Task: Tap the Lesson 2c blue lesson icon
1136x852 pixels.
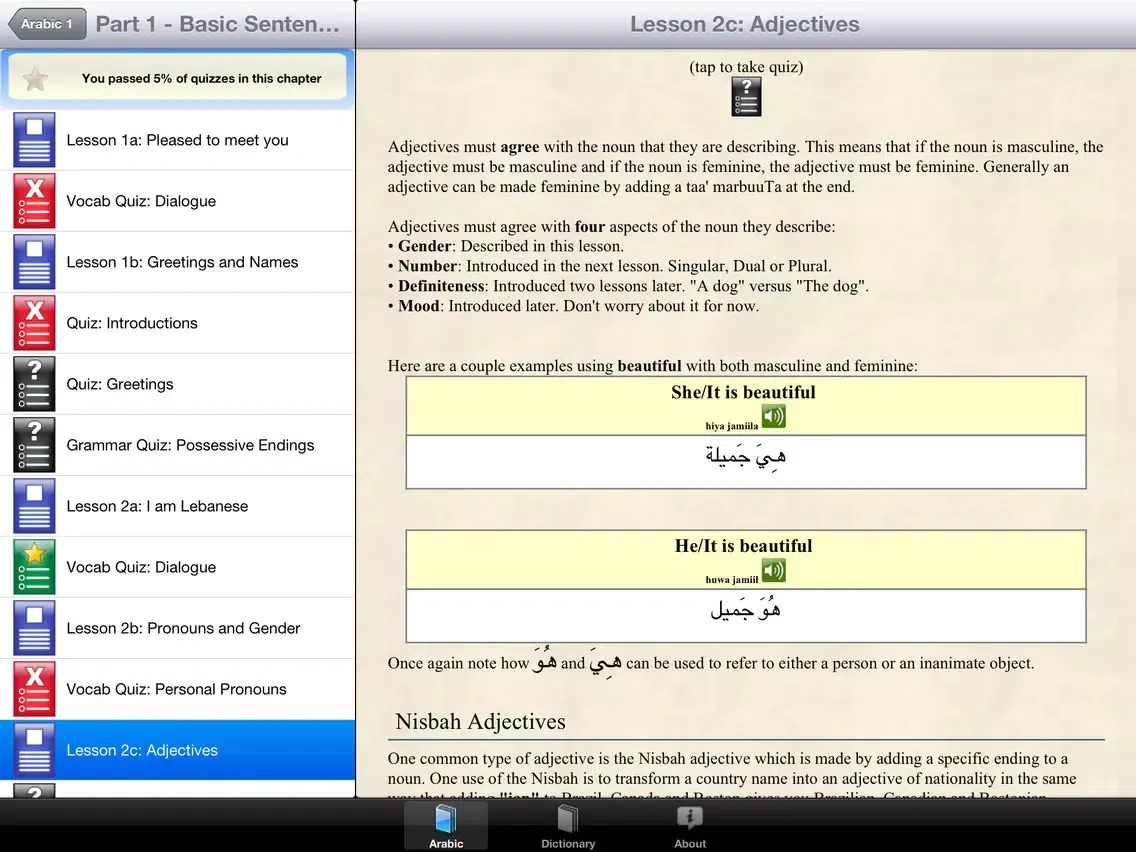Action: 34,750
